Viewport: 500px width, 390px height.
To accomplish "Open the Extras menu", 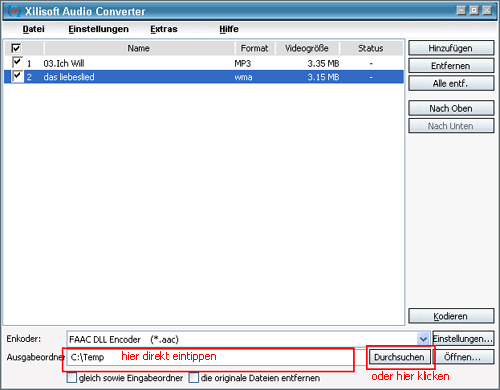I will coord(164,29).
